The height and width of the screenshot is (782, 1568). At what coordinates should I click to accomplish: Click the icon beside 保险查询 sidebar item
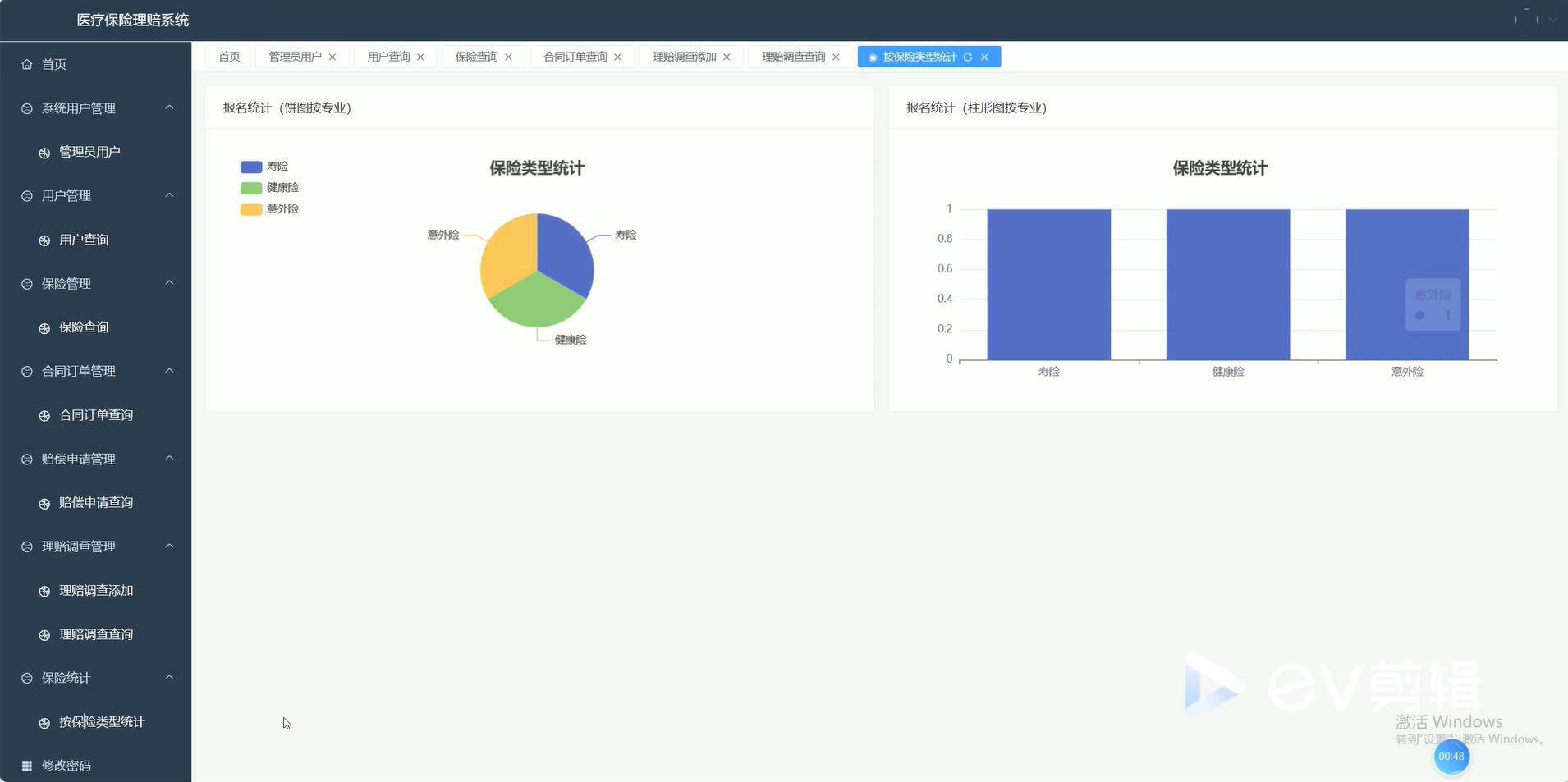pyautogui.click(x=44, y=327)
